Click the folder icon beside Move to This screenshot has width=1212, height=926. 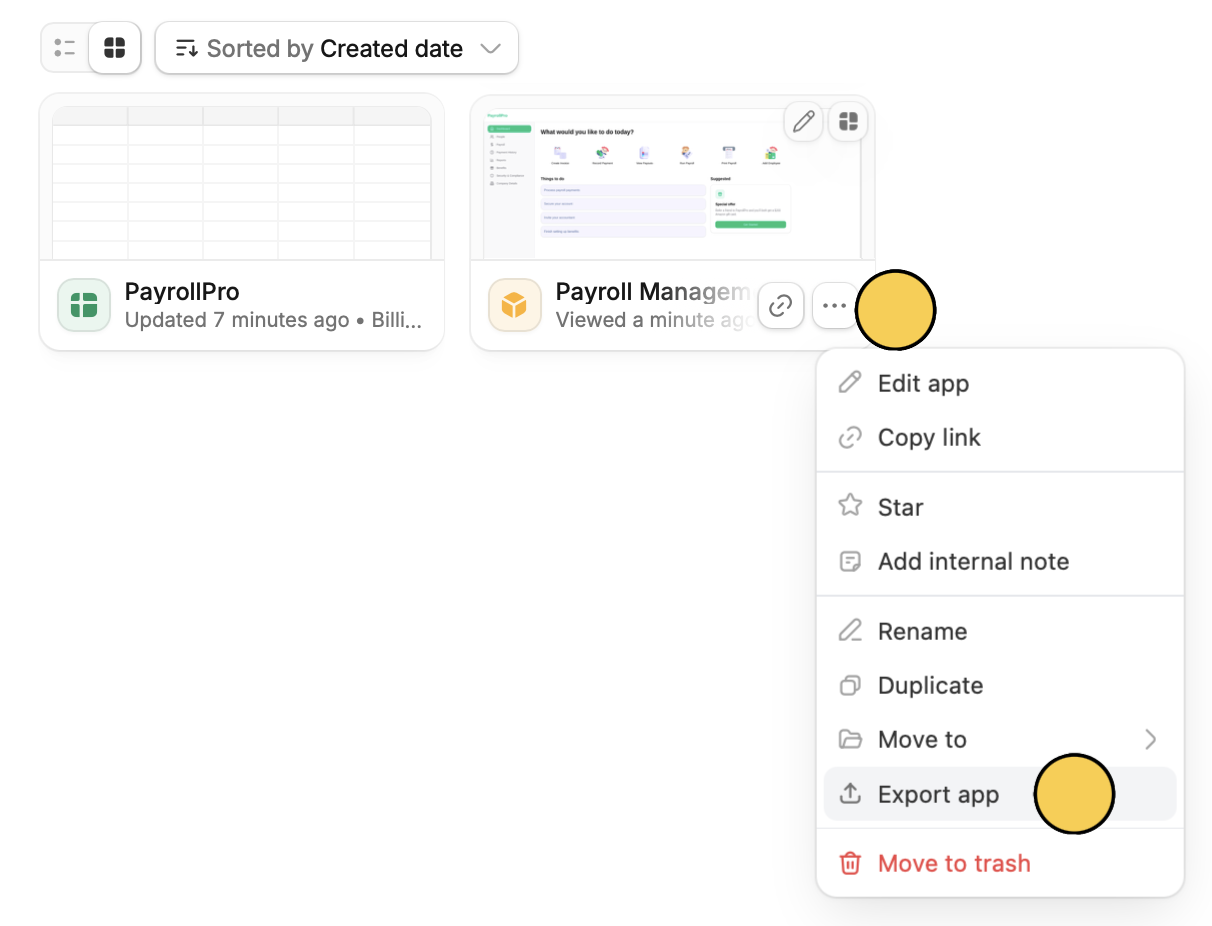(850, 739)
